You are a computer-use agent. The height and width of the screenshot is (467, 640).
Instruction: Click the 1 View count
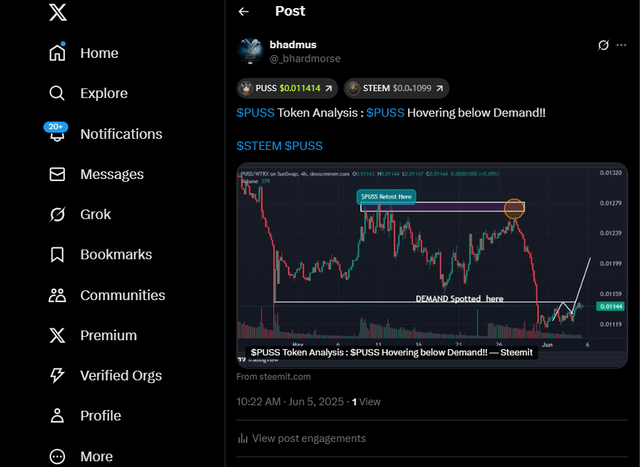[366, 402]
